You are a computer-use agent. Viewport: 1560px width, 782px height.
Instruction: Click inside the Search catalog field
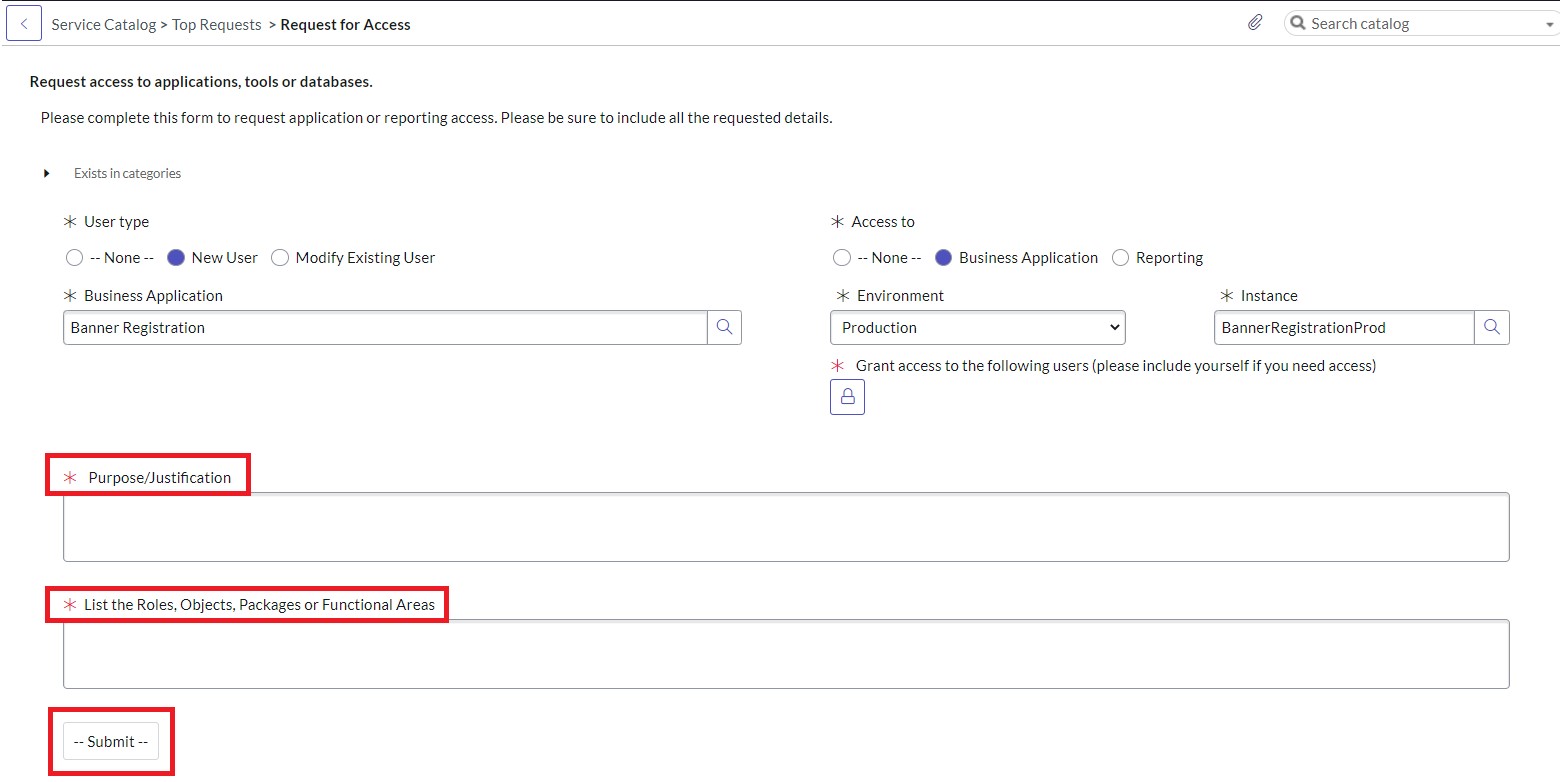tap(1400, 22)
